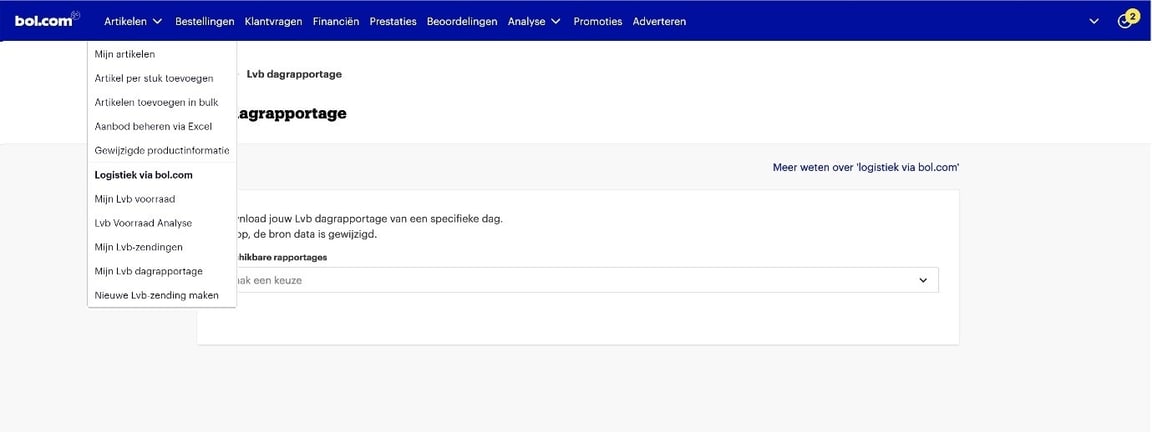1152x432 pixels.
Task: Open Promoties from the navigation
Action: pyautogui.click(x=597, y=22)
